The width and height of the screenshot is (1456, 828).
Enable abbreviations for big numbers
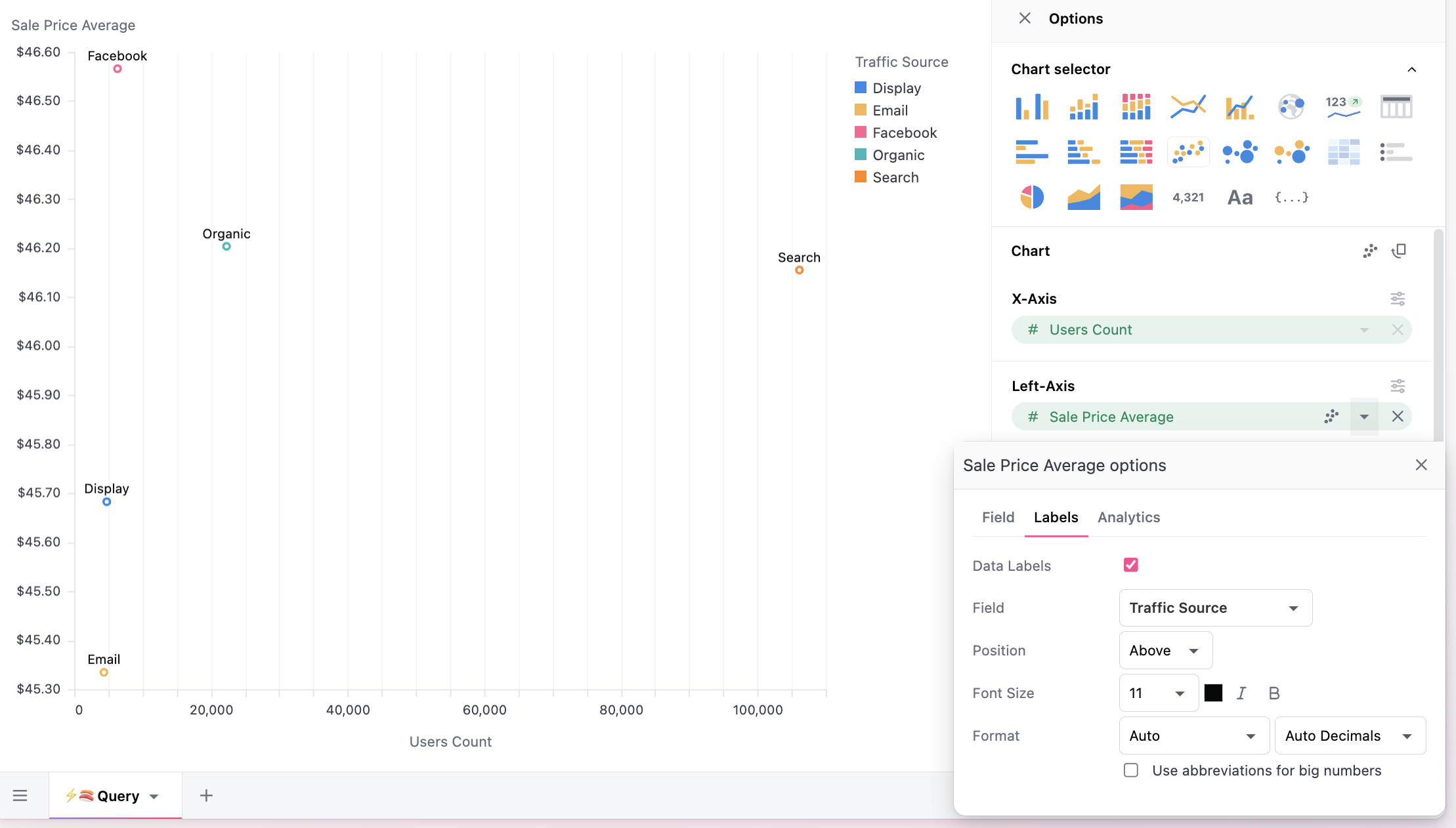point(1130,770)
